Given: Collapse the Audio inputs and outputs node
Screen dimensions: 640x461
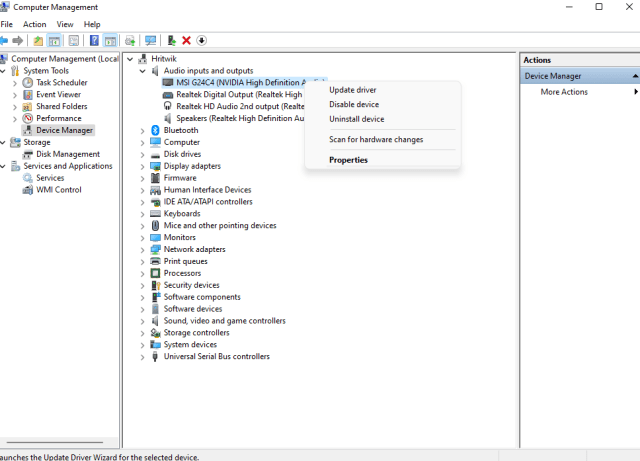Looking at the screenshot, I should pos(143,71).
